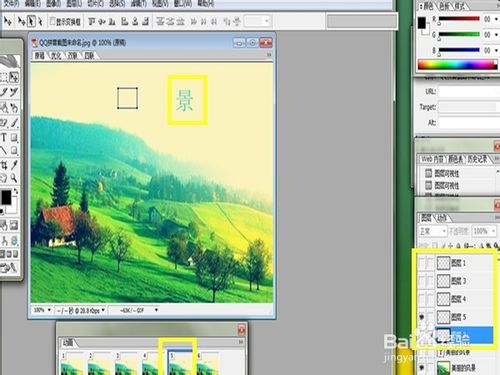Select the Slice Select tool at toolbox top

point(14,77)
